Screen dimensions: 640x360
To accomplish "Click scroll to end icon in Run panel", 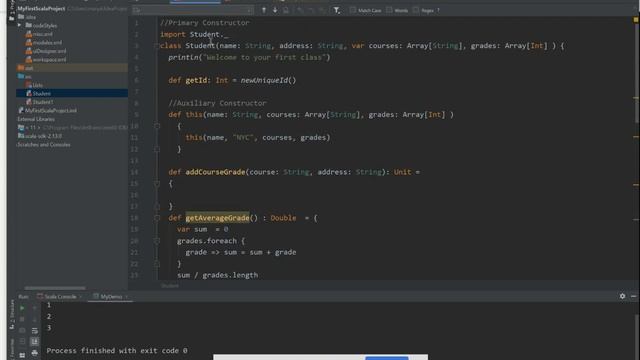I will click(x=35, y=341).
